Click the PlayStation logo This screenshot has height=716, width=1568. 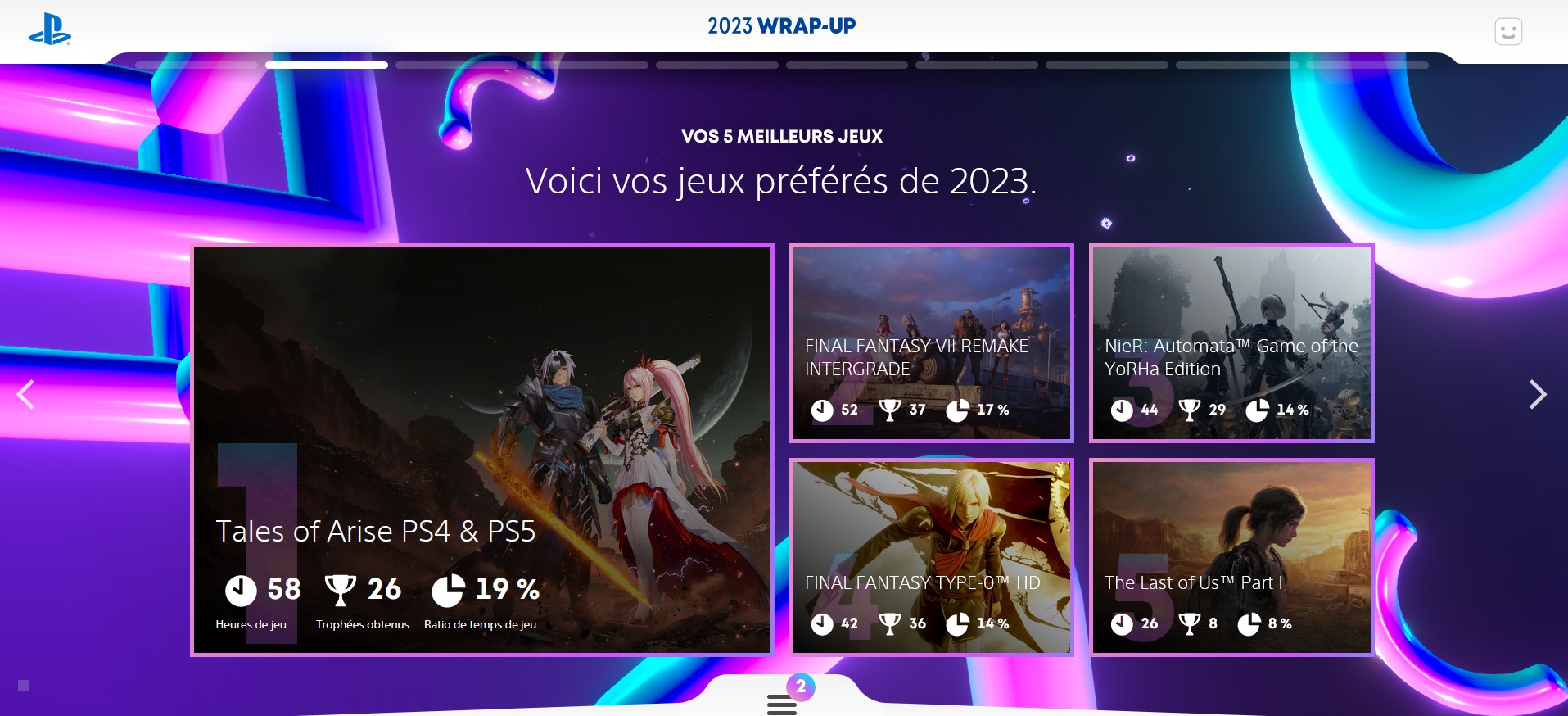click(50, 29)
